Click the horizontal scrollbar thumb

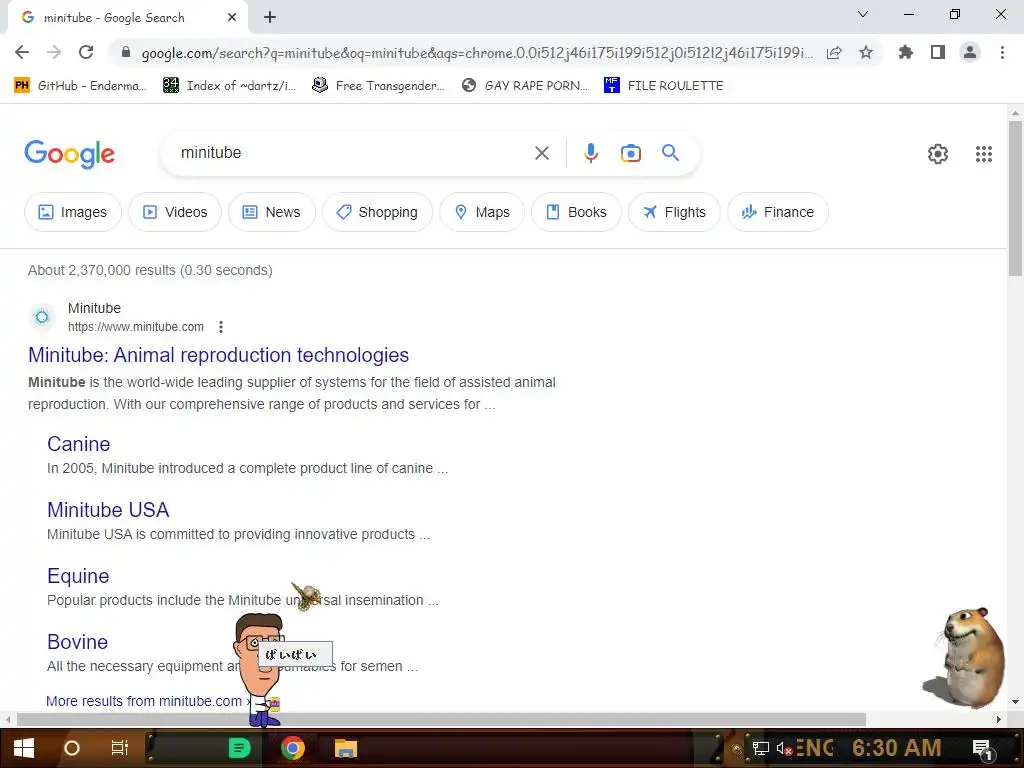[x=441, y=719]
